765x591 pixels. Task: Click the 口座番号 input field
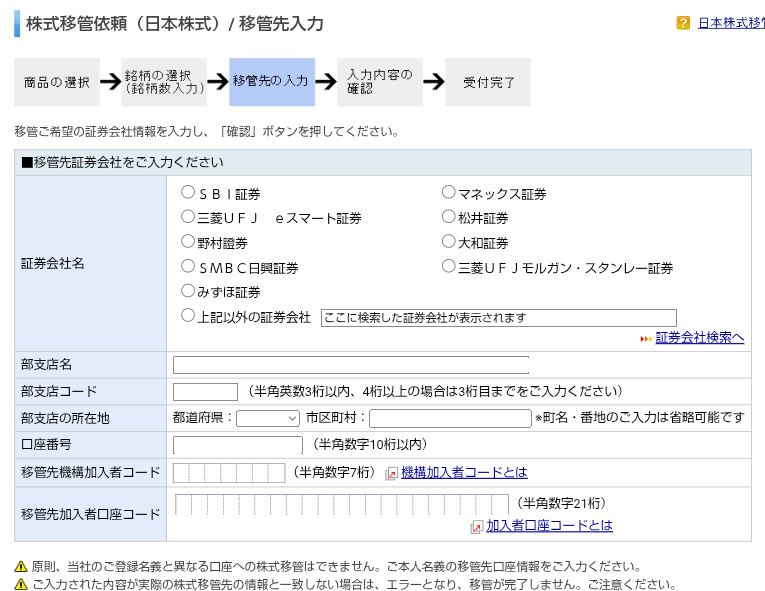click(237, 445)
